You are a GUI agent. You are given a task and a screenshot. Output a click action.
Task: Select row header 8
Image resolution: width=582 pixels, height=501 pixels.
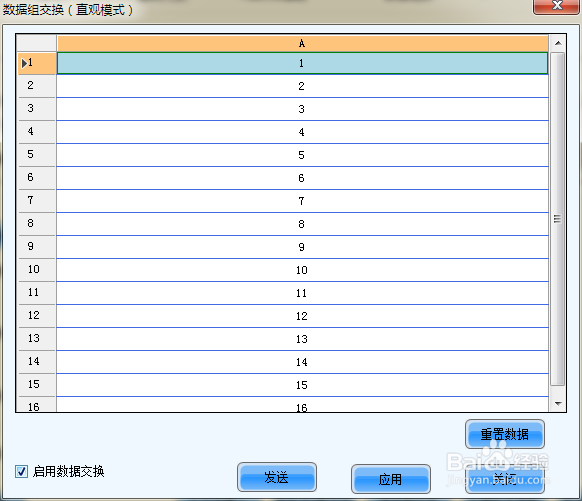click(37, 224)
